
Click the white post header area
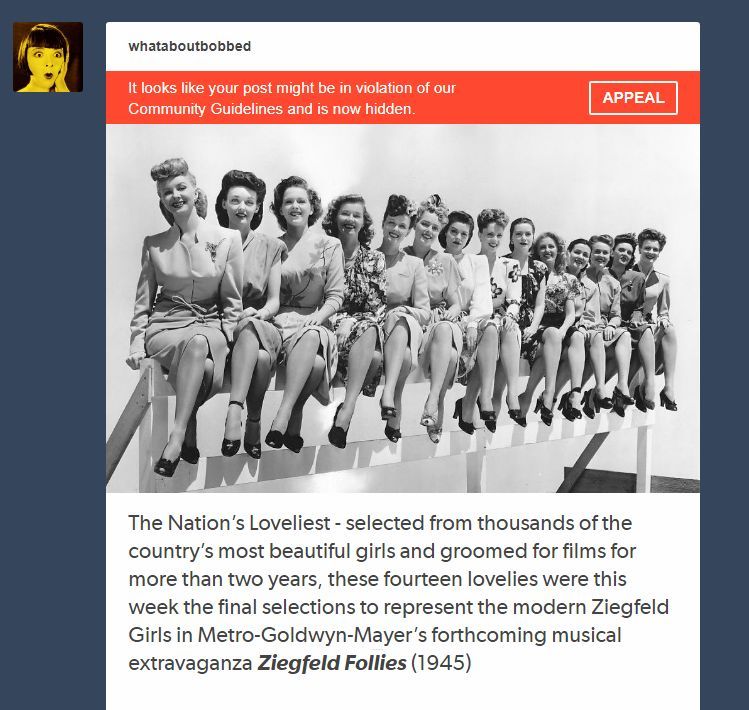click(x=403, y=46)
